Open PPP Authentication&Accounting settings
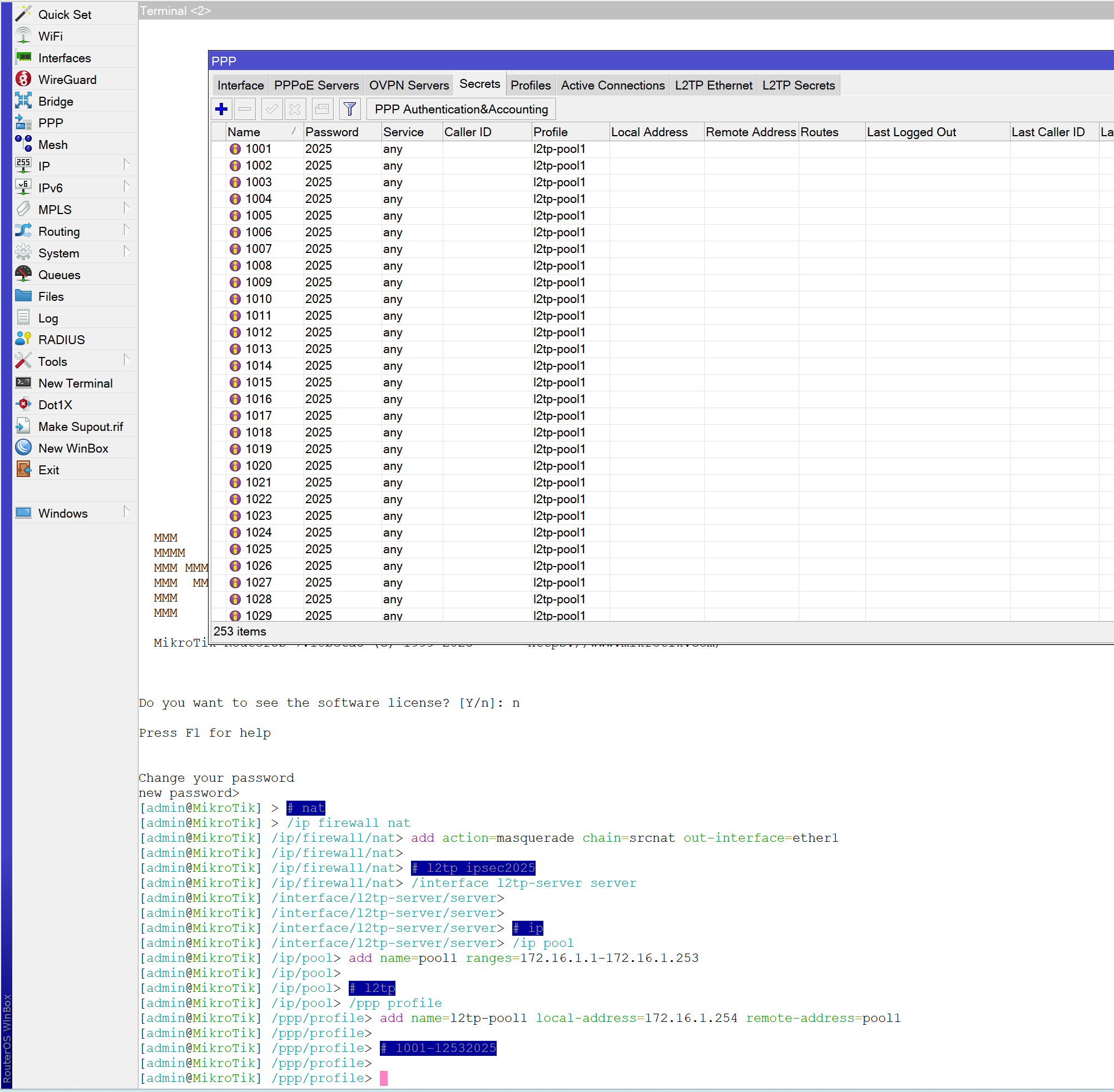The image size is (1114, 1092). pos(461,109)
